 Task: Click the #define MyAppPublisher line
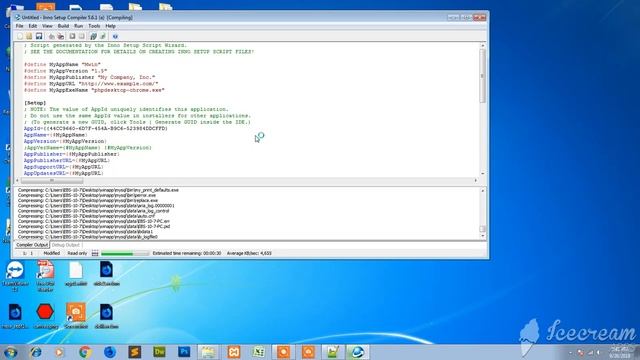[x=89, y=77]
